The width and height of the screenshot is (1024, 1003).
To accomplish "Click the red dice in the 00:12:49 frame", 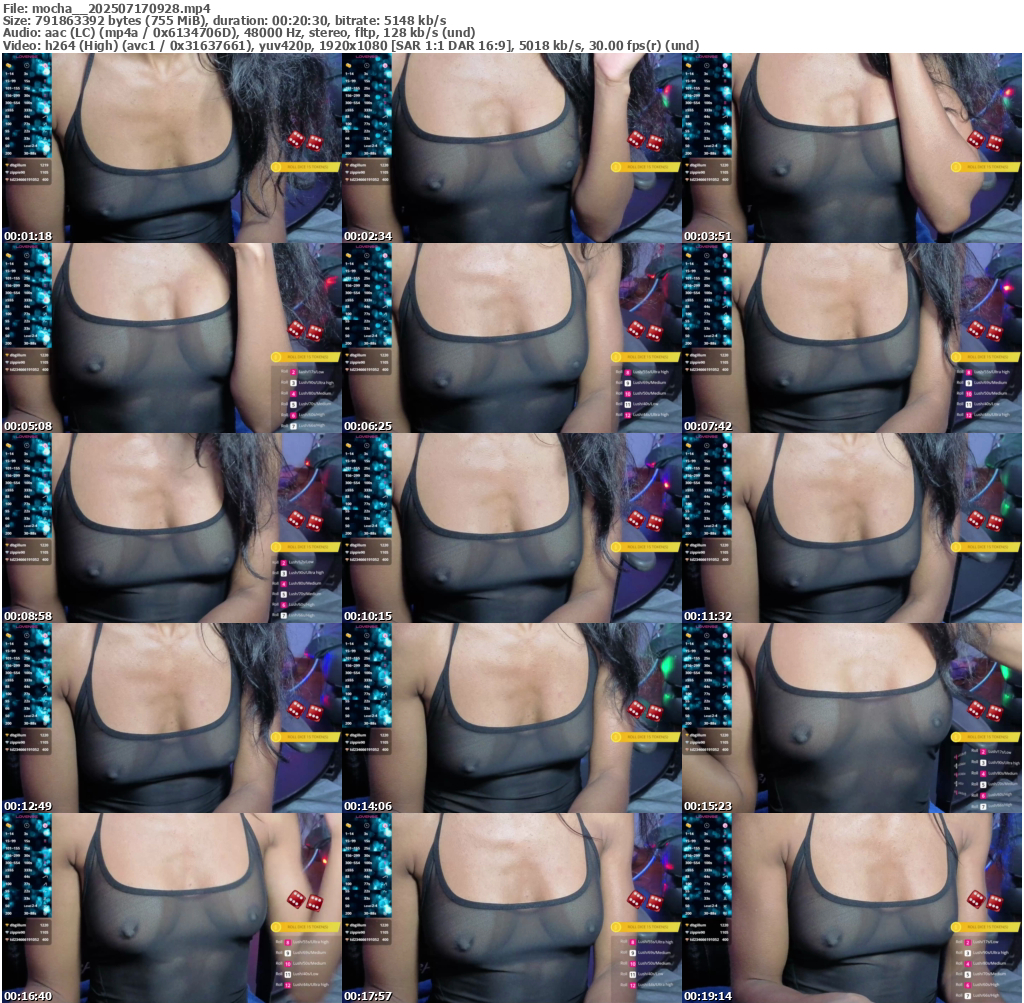I will [x=305, y=711].
